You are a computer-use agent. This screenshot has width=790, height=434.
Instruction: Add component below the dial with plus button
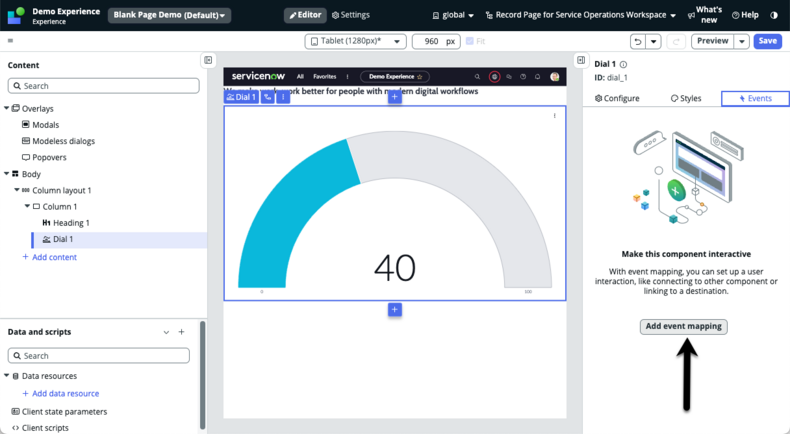click(395, 309)
